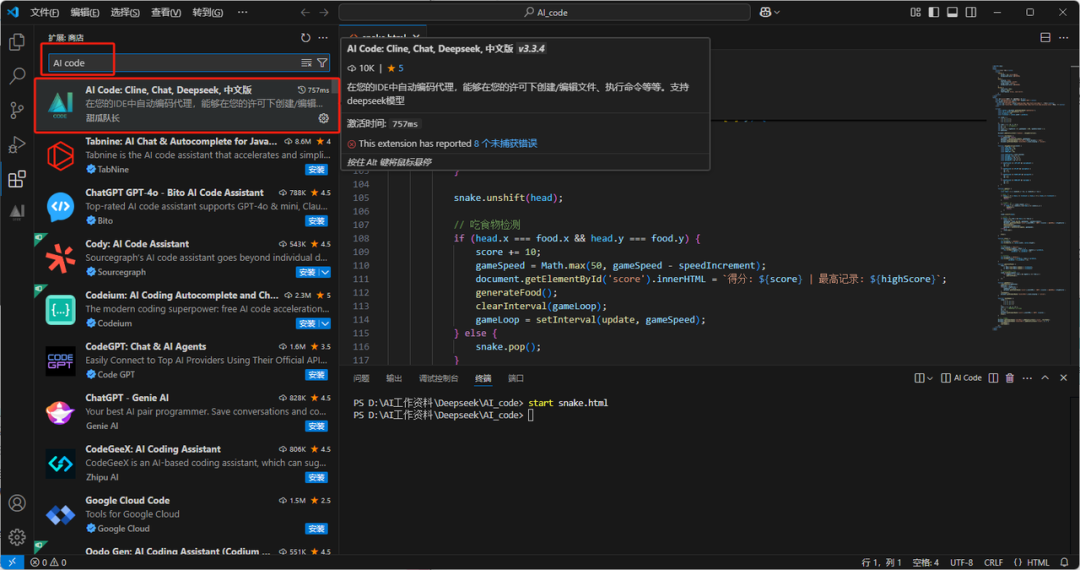This screenshot has width=1080, height=570.
Task: Open the Explorer view in activity bar
Action: click(17, 42)
